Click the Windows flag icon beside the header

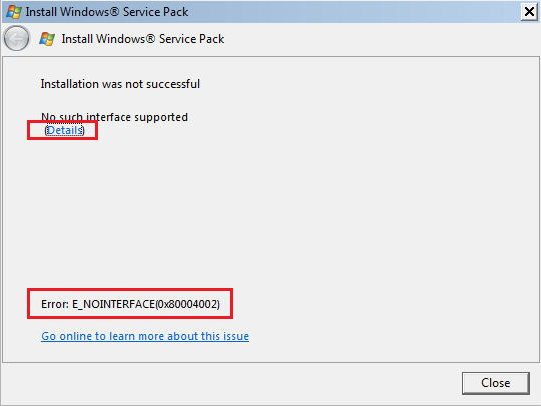point(47,39)
